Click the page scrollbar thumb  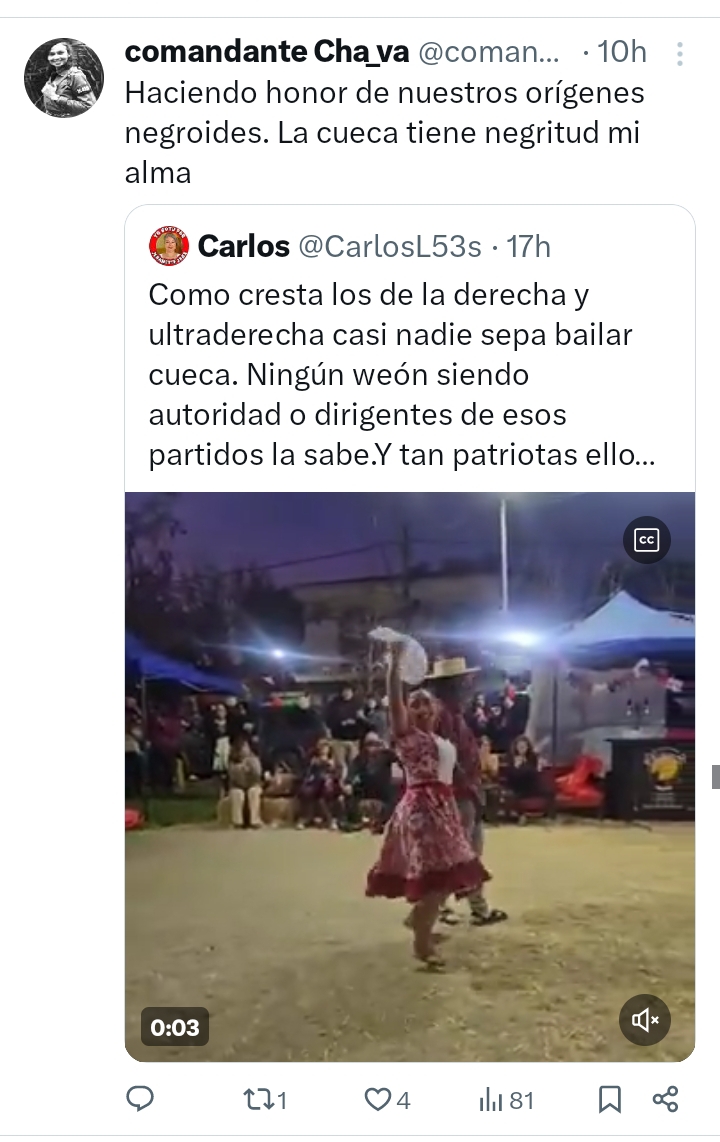tap(716, 777)
